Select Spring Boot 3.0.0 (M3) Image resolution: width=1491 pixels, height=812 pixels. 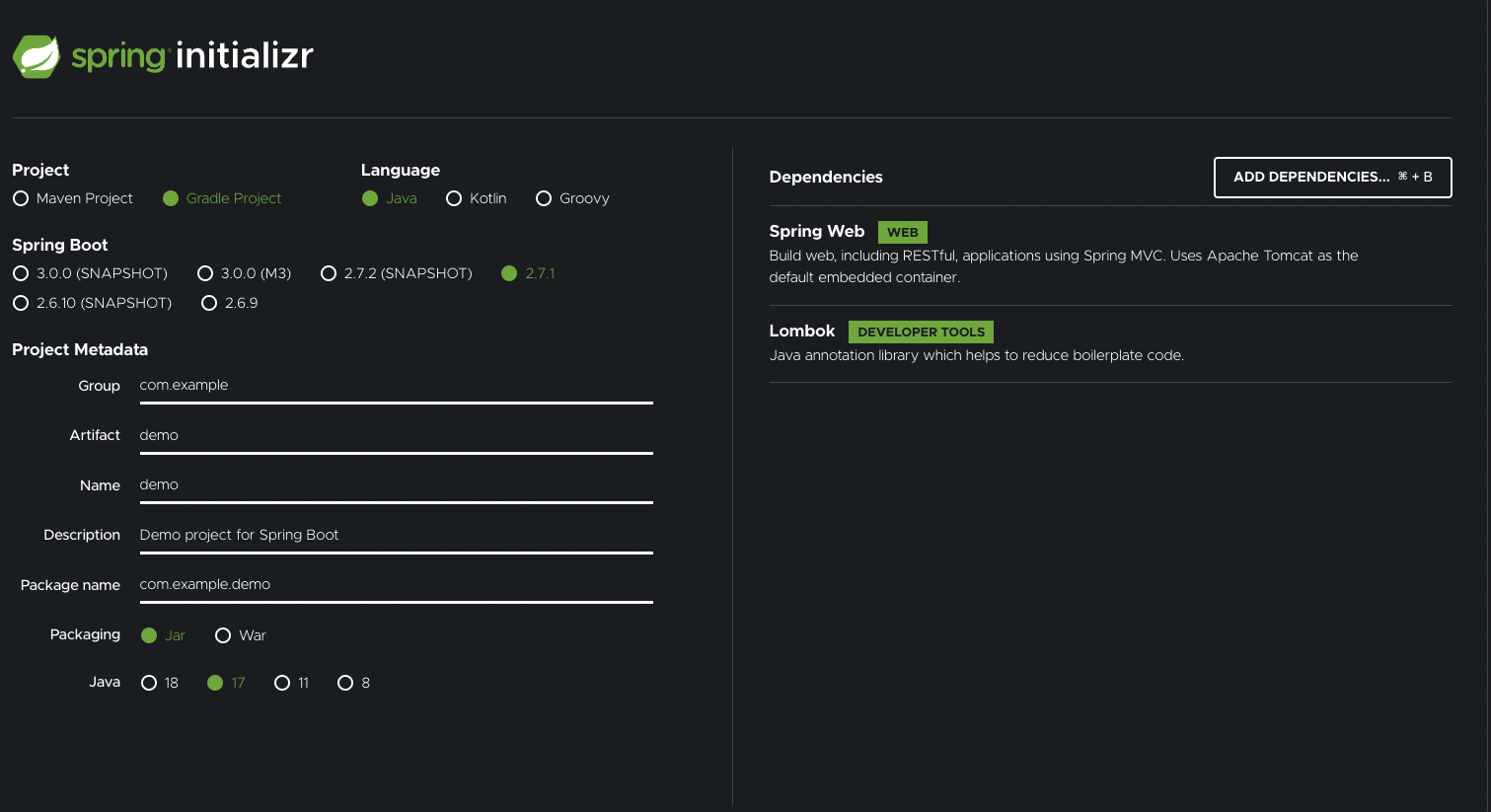click(x=245, y=273)
